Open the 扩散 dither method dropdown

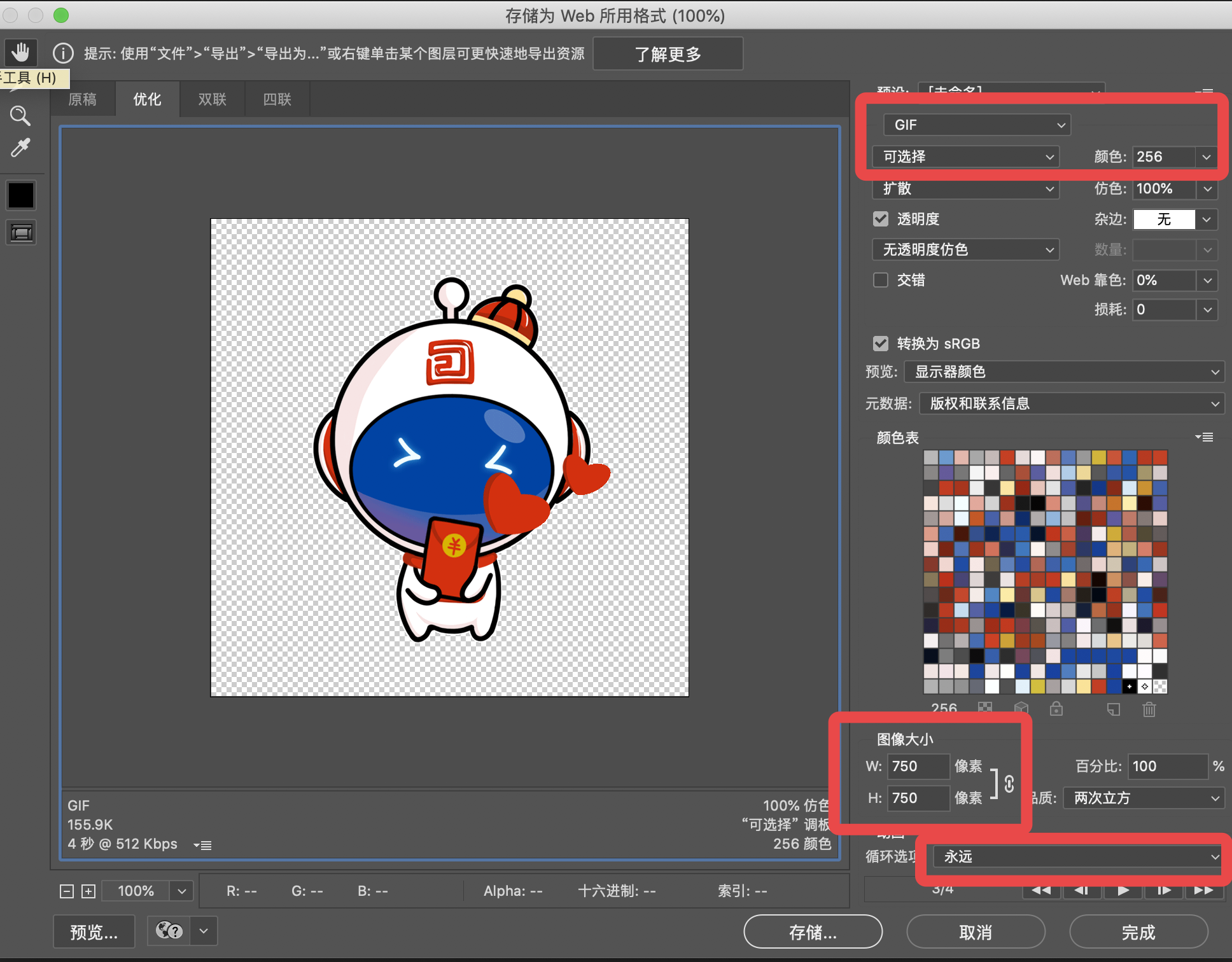click(x=965, y=188)
